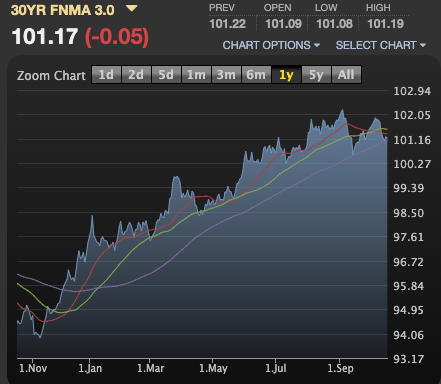Click the 100.27 price axis label
The image size is (441, 384).
pos(412,164)
